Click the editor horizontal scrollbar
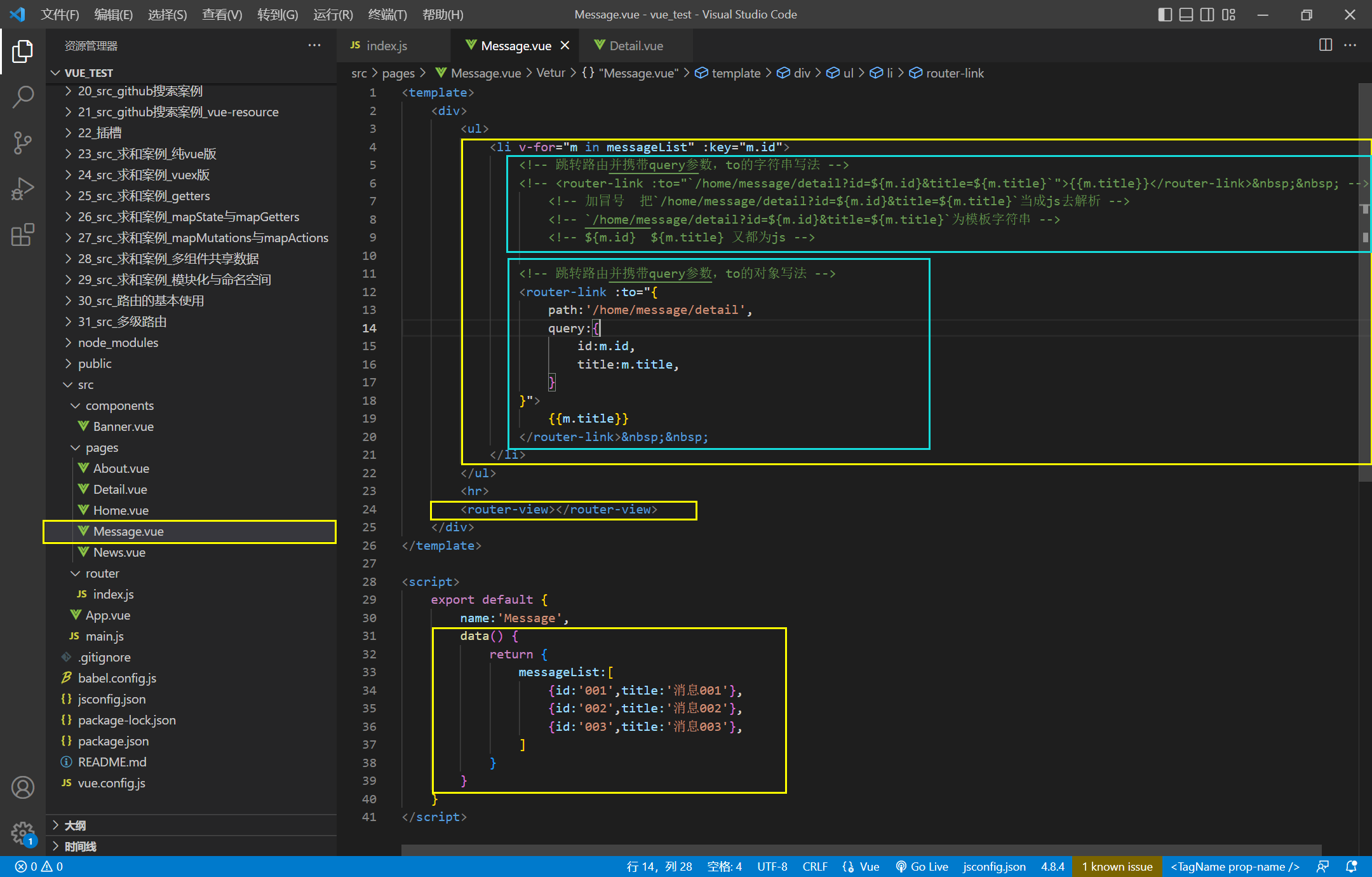The image size is (1372, 877). pos(861,850)
